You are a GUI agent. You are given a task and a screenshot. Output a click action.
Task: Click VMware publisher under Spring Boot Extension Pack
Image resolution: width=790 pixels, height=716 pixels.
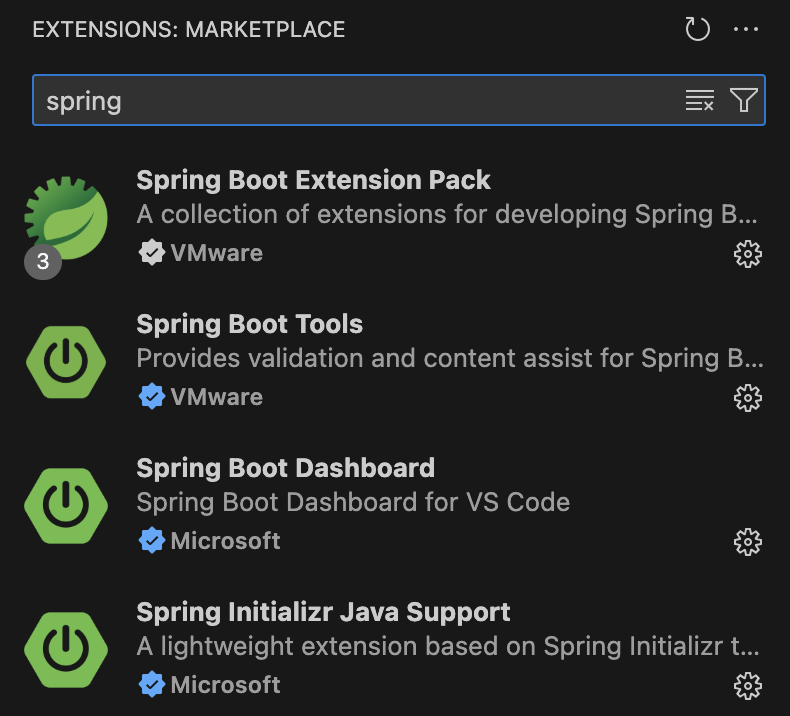[217, 253]
